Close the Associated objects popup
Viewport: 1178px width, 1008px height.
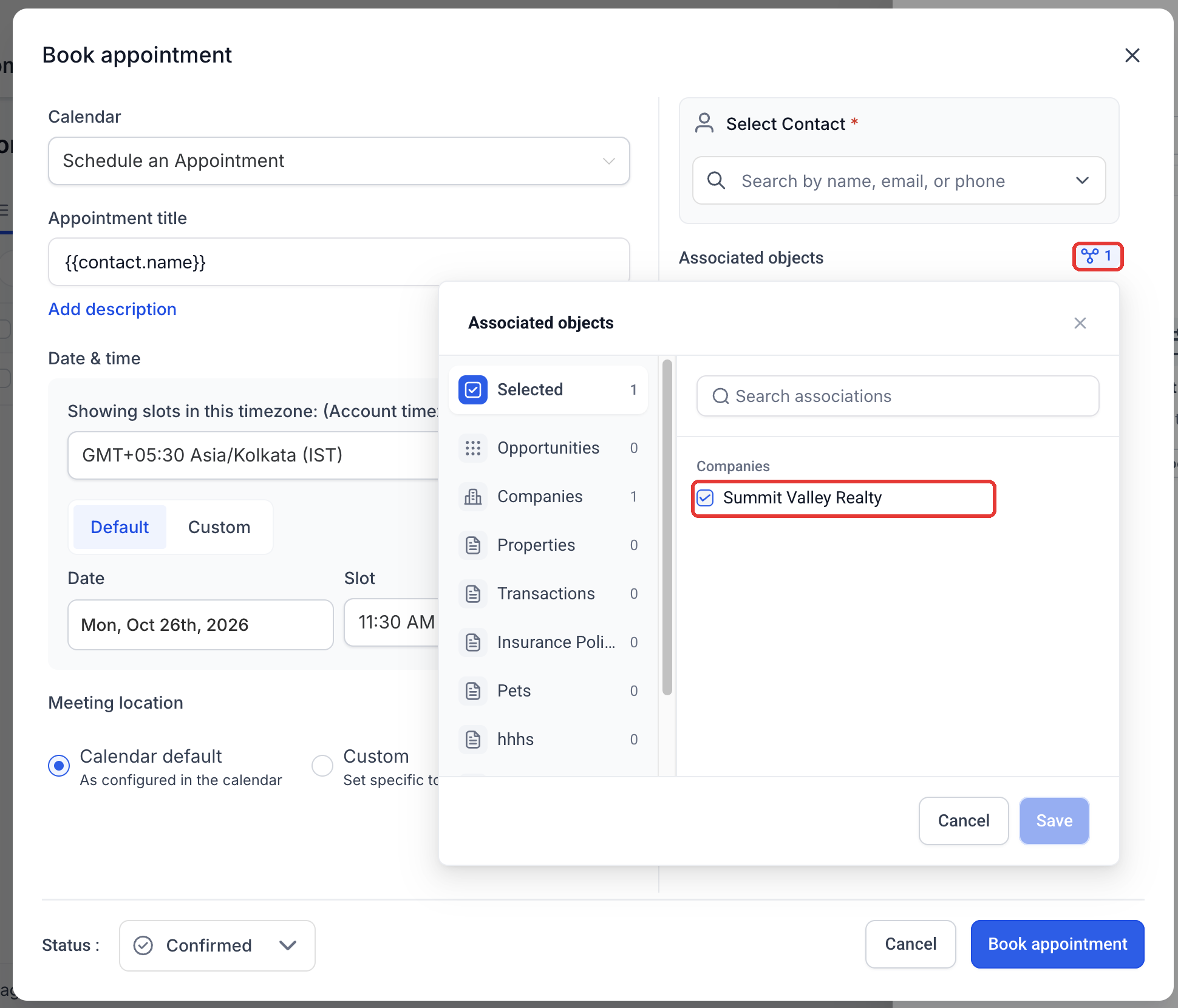1080,323
